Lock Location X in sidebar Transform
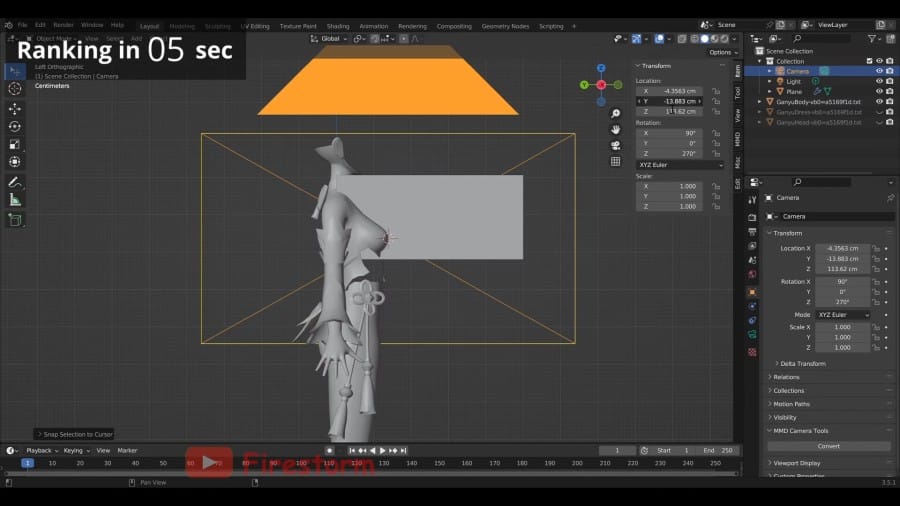Image resolution: width=900 pixels, height=506 pixels. point(716,91)
